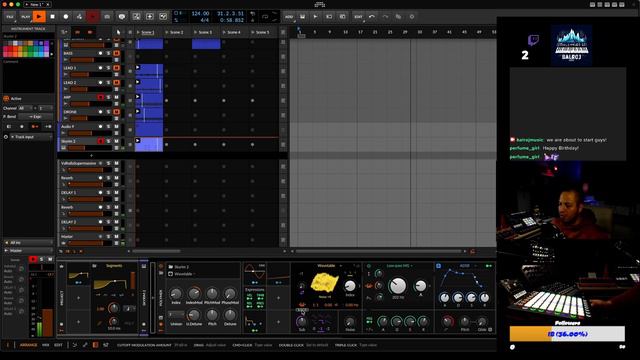Toggle the red overdub button in transport
The image size is (640, 360).
coord(93,17)
